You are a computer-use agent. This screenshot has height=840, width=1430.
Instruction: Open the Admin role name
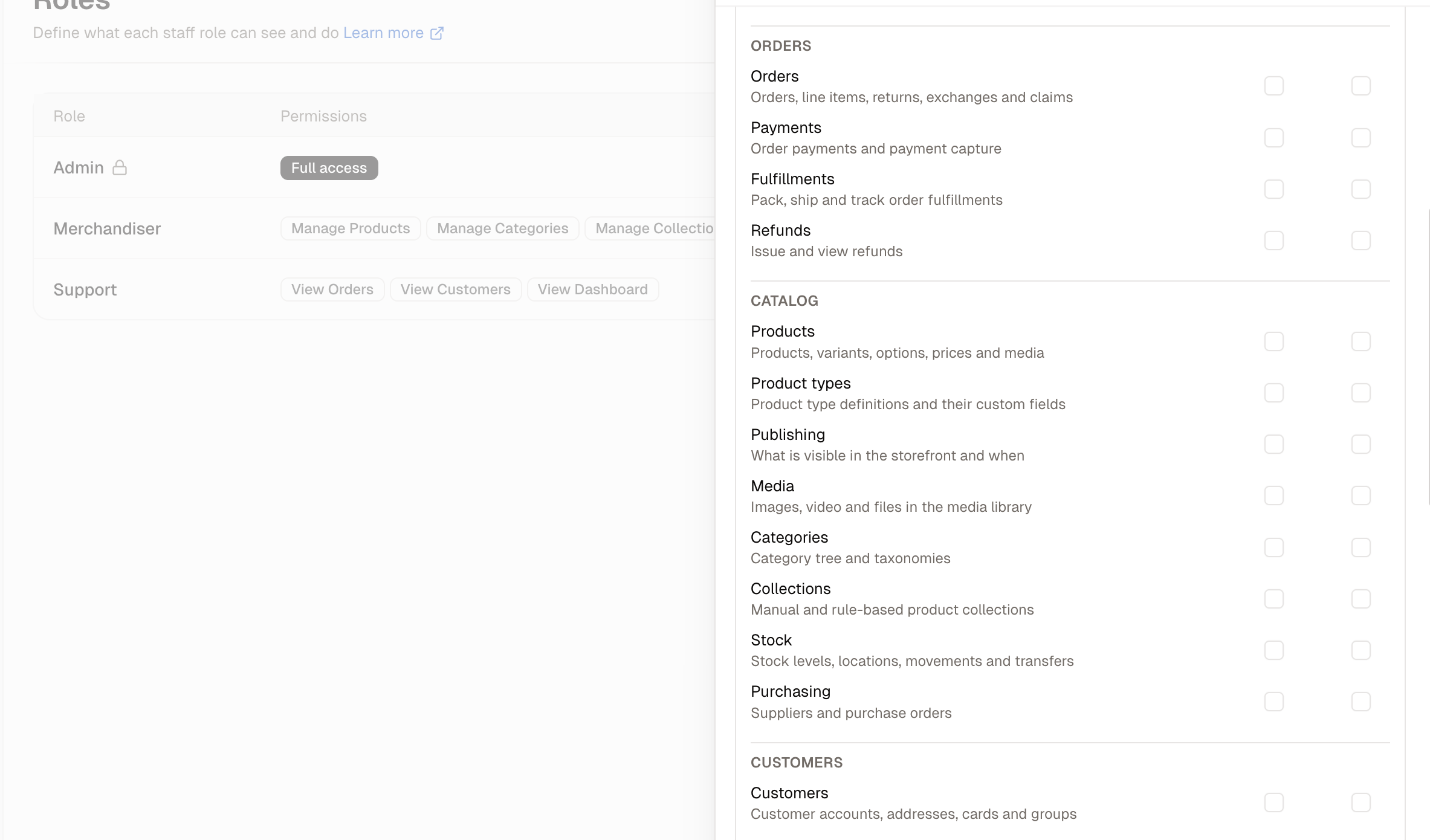pyautogui.click(x=79, y=167)
